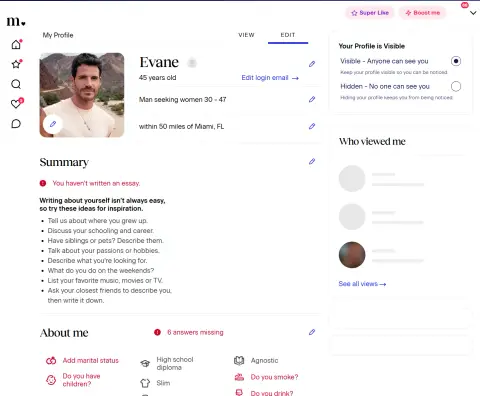Open the heart Likes icon in sidebar
This screenshot has width=480, height=396.
click(16, 104)
